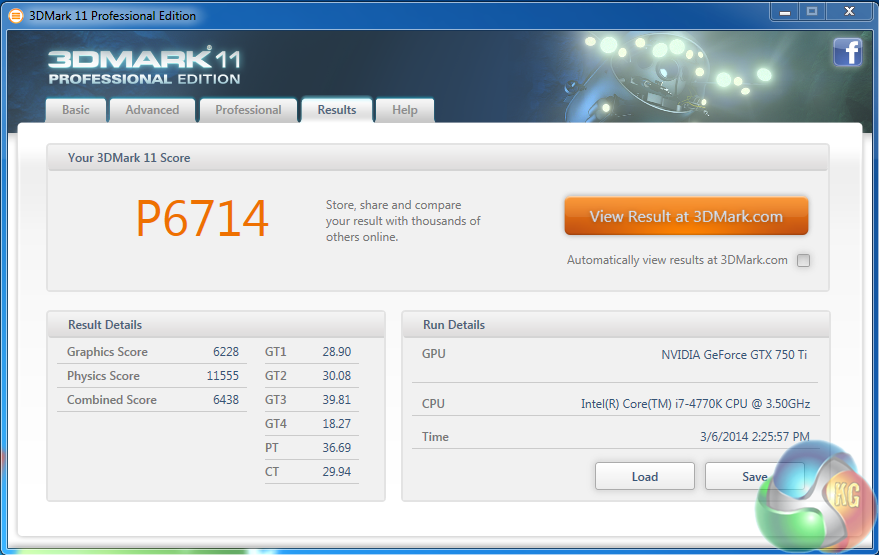
Task: Click the Save button
Action: pyautogui.click(x=755, y=477)
